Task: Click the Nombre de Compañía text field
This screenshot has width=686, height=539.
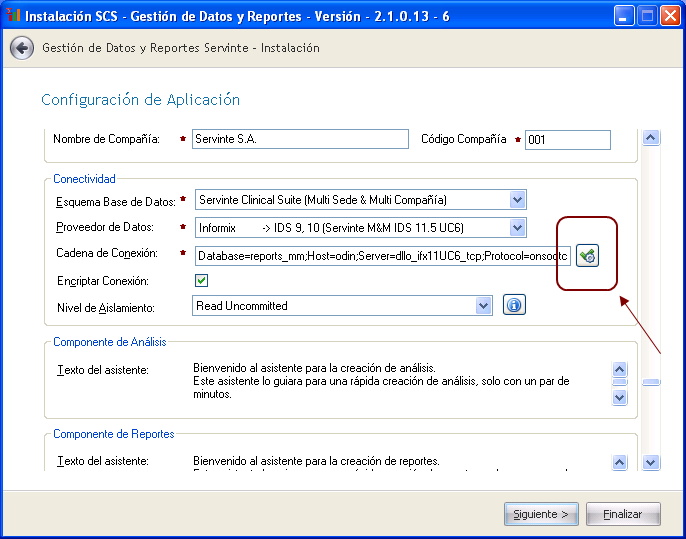Action: 300,140
